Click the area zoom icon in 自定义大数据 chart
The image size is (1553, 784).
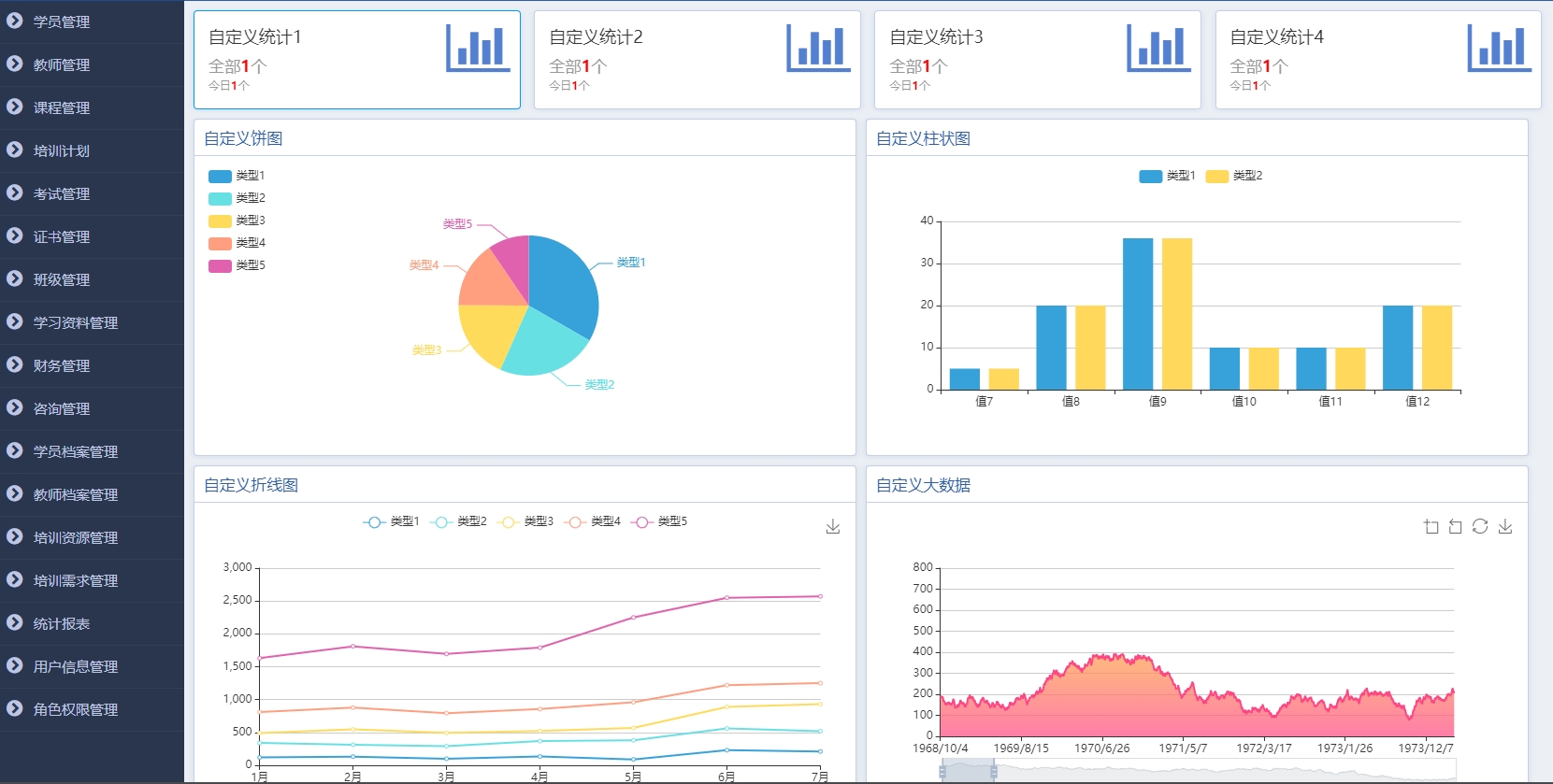tap(1431, 527)
